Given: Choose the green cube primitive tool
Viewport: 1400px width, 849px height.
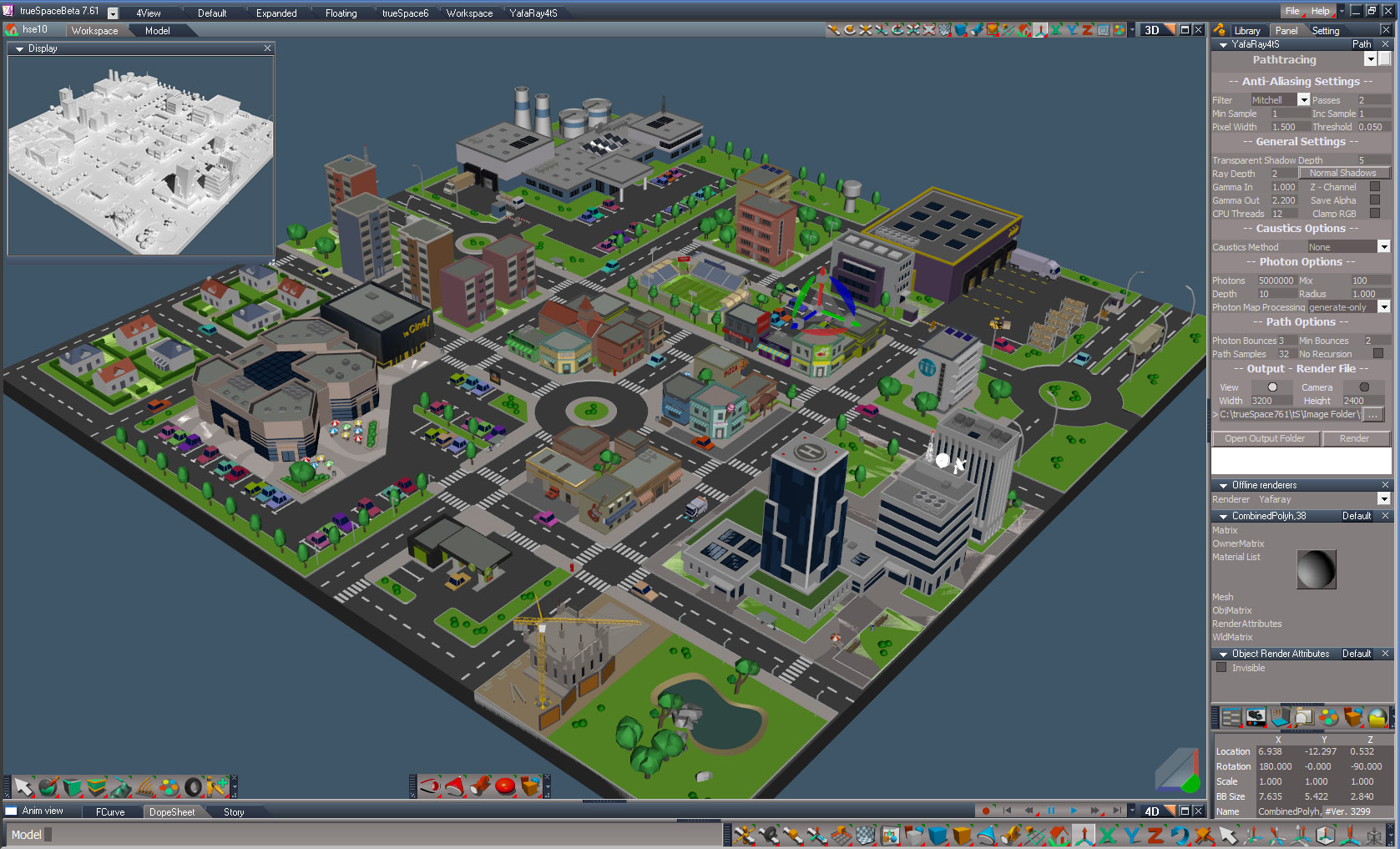Looking at the screenshot, I should click(x=73, y=786).
